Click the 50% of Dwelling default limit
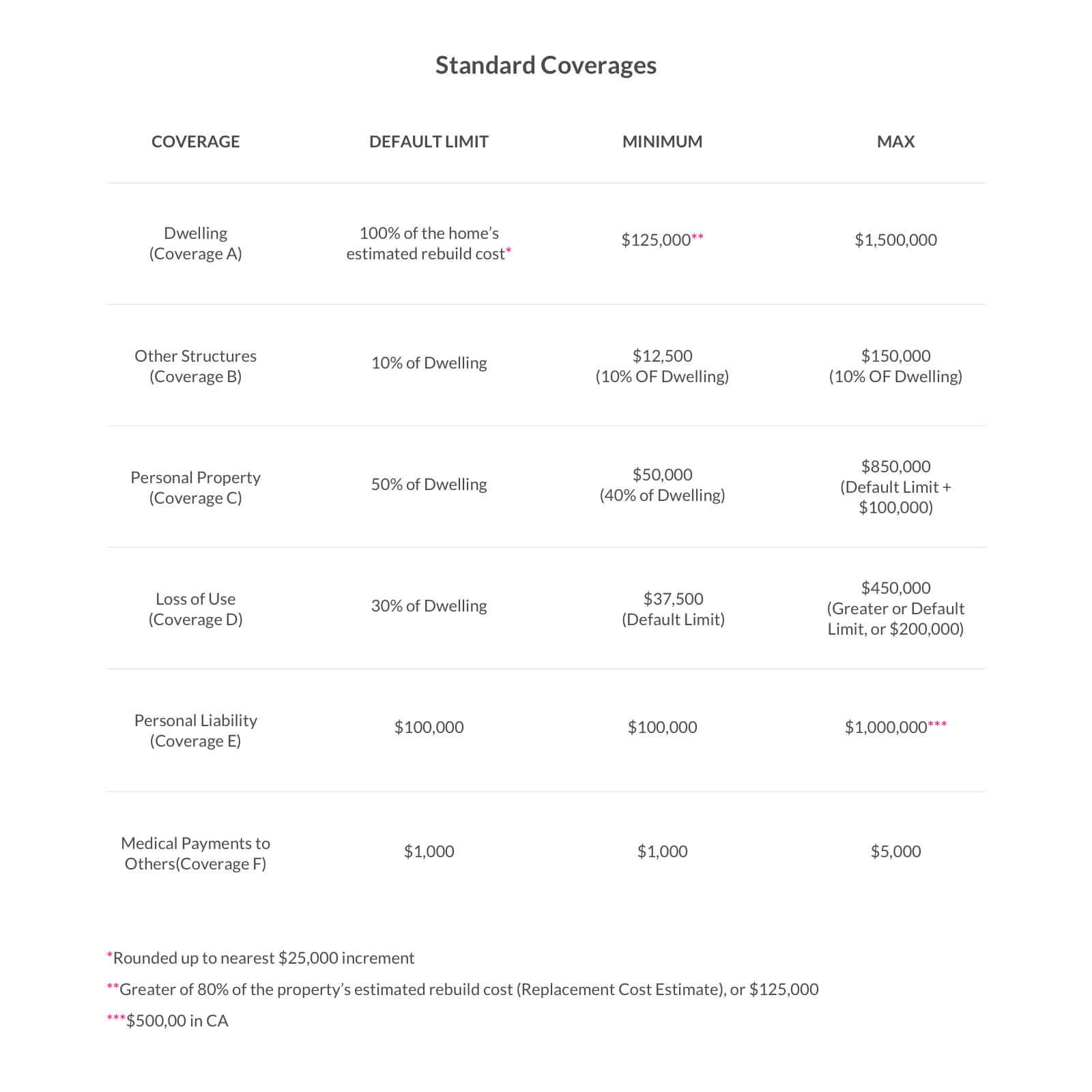This screenshot has width=1092, height=1092. tap(429, 485)
